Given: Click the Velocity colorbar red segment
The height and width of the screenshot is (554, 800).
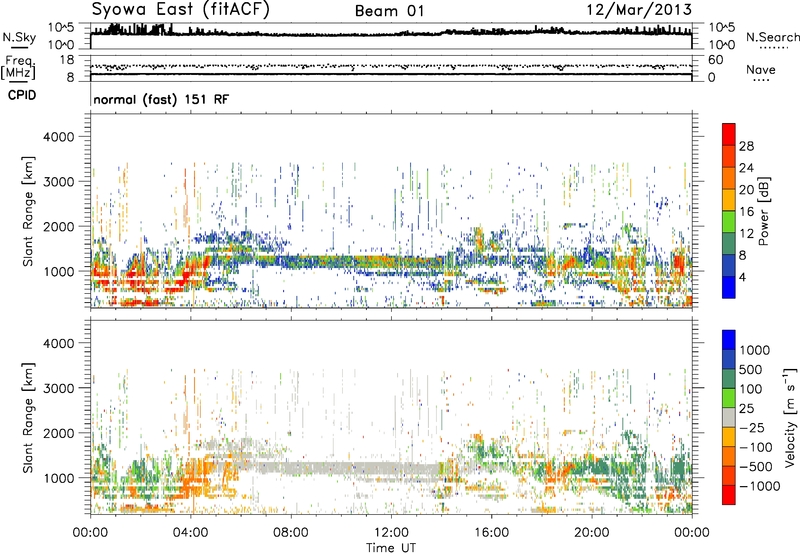Looking at the screenshot, I should pyautogui.click(x=729, y=495).
